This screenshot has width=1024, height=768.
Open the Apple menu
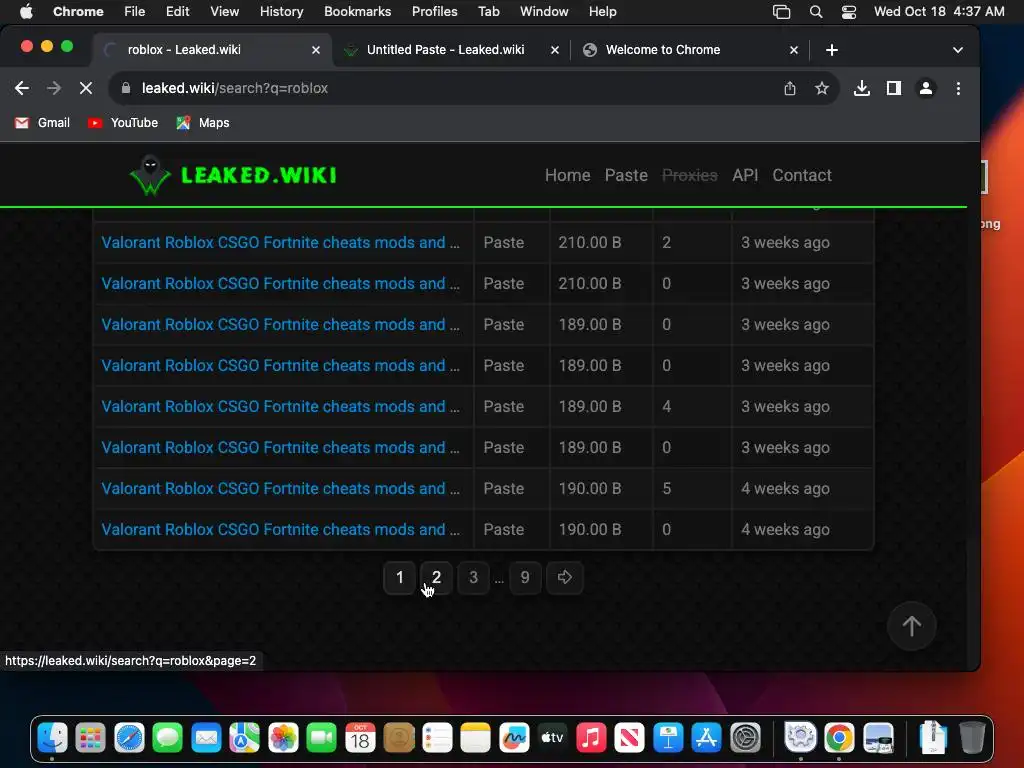(x=25, y=11)
